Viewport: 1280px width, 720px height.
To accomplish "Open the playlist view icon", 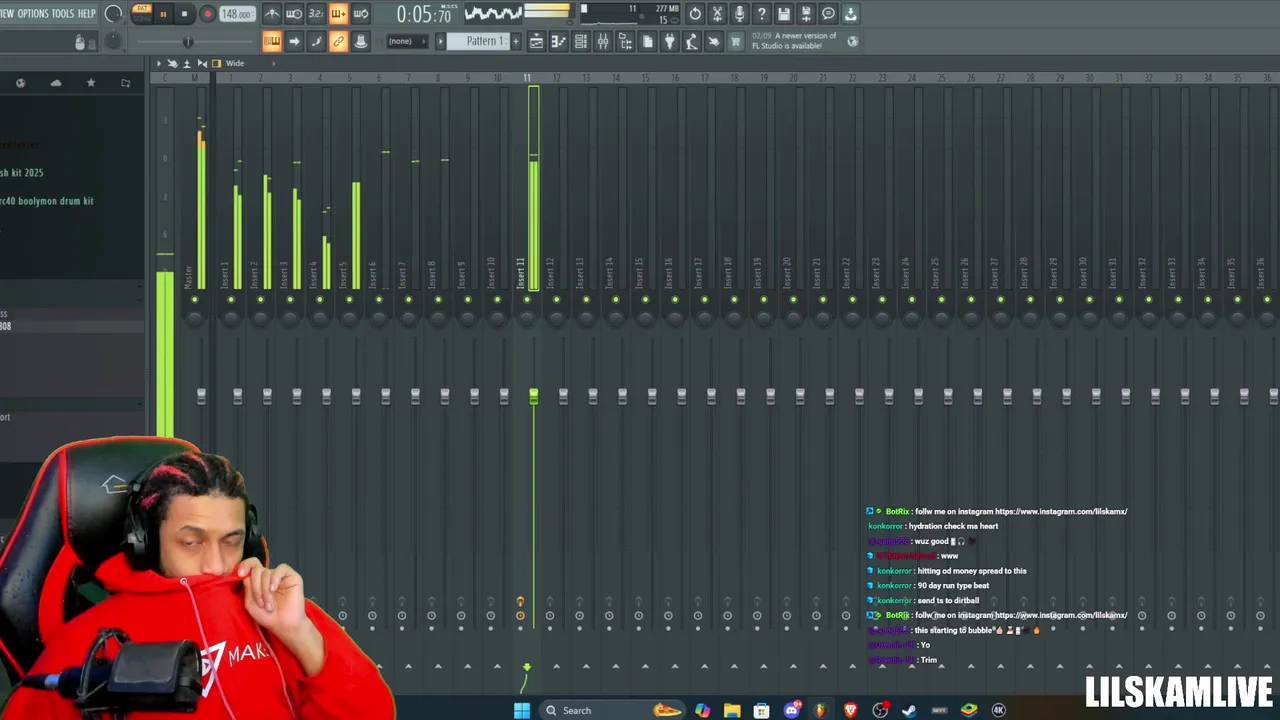I will pos(536,41).
